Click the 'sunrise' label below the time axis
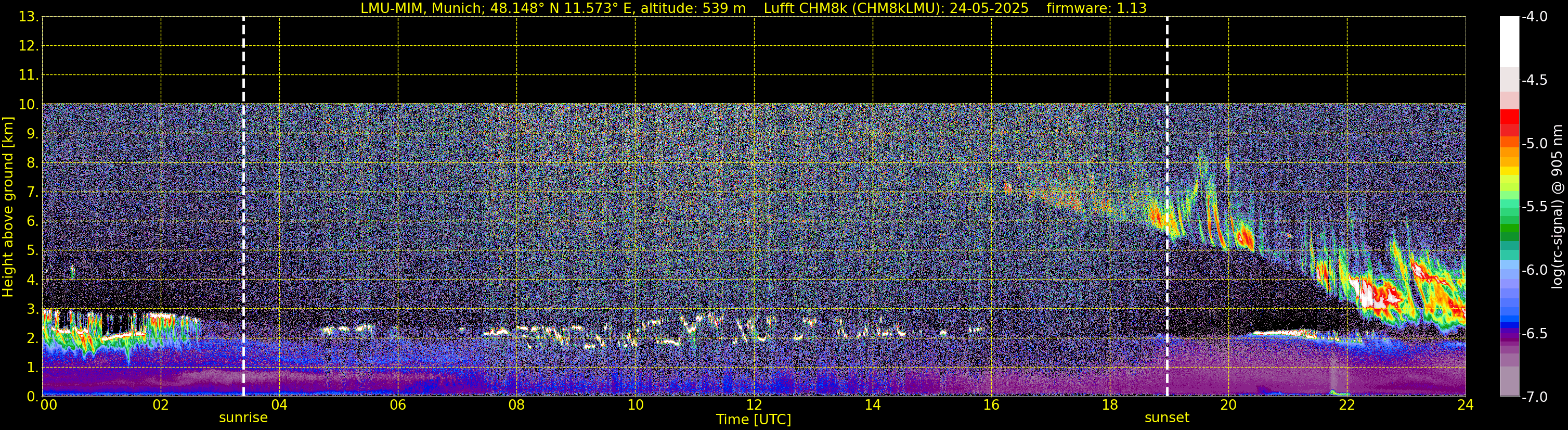The image size is (1568, 430). coord(243,418)
